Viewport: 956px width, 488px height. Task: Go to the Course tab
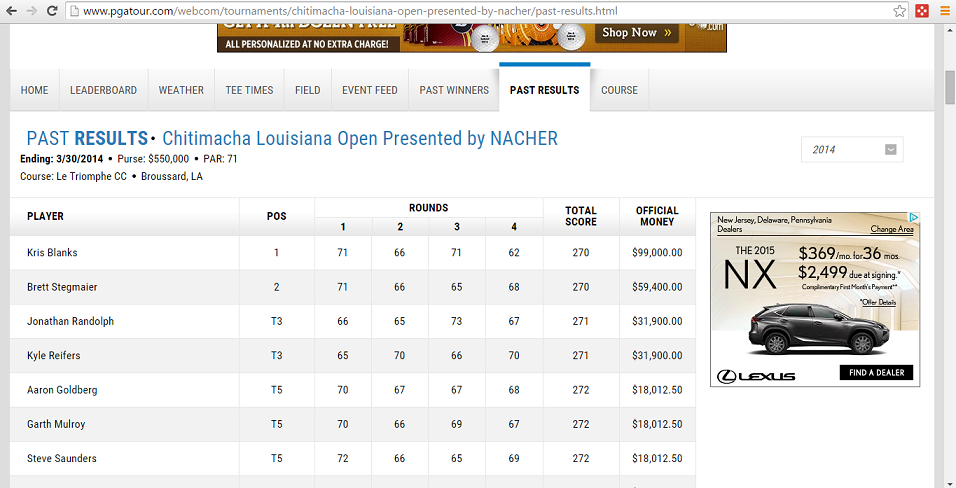coord(619,90)
